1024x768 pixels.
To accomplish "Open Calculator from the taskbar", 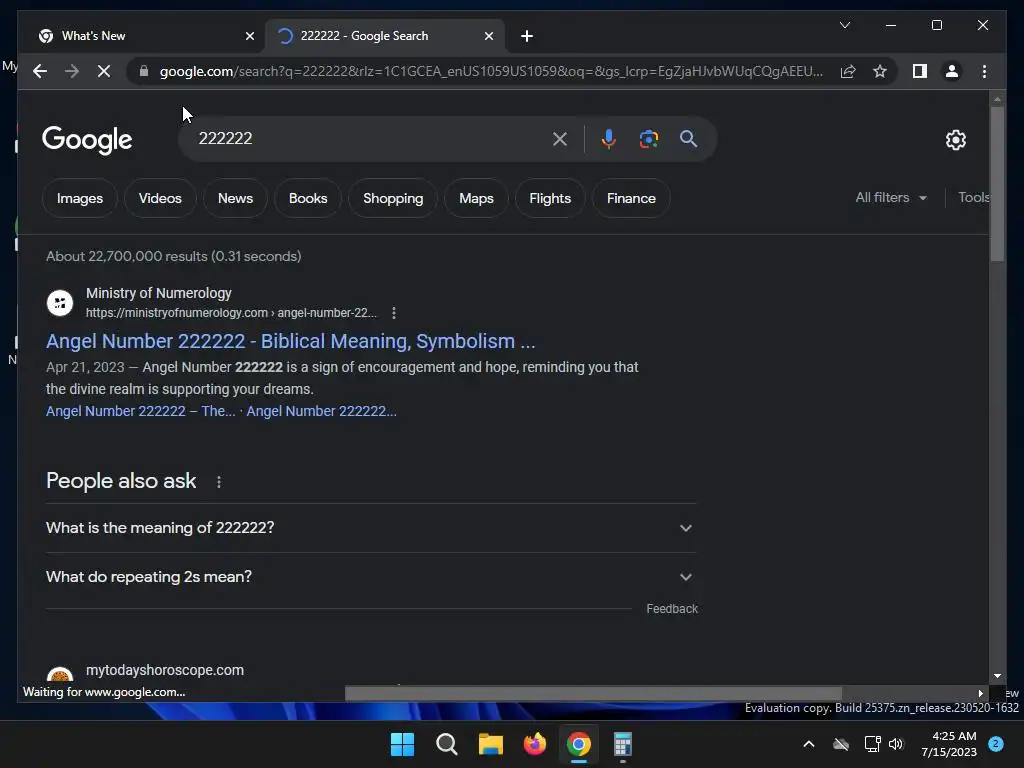I will [x=622, y=744].
